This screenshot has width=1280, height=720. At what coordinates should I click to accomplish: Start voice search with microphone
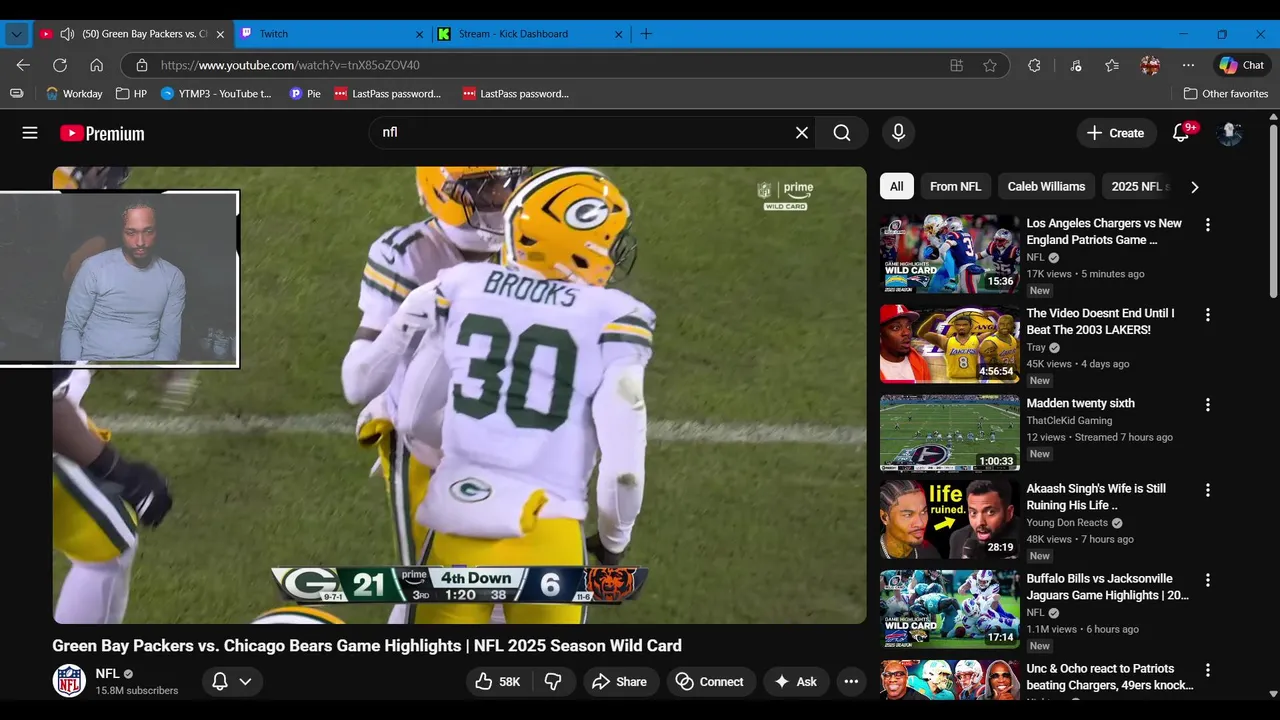[x=898, y=133]
